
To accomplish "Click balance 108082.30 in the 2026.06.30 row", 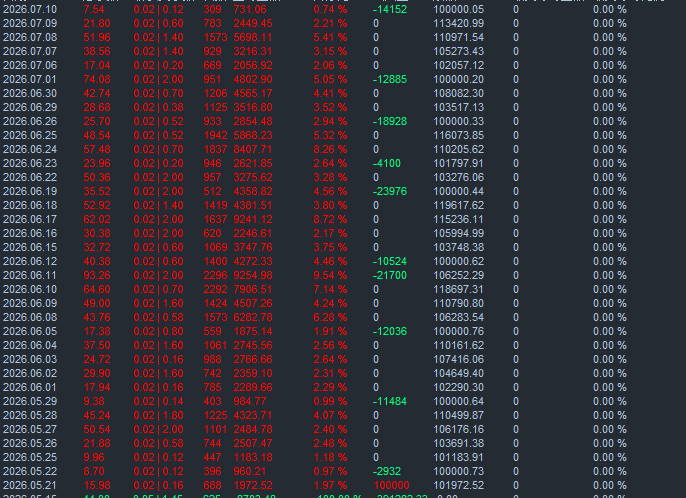I will point(458,93).
